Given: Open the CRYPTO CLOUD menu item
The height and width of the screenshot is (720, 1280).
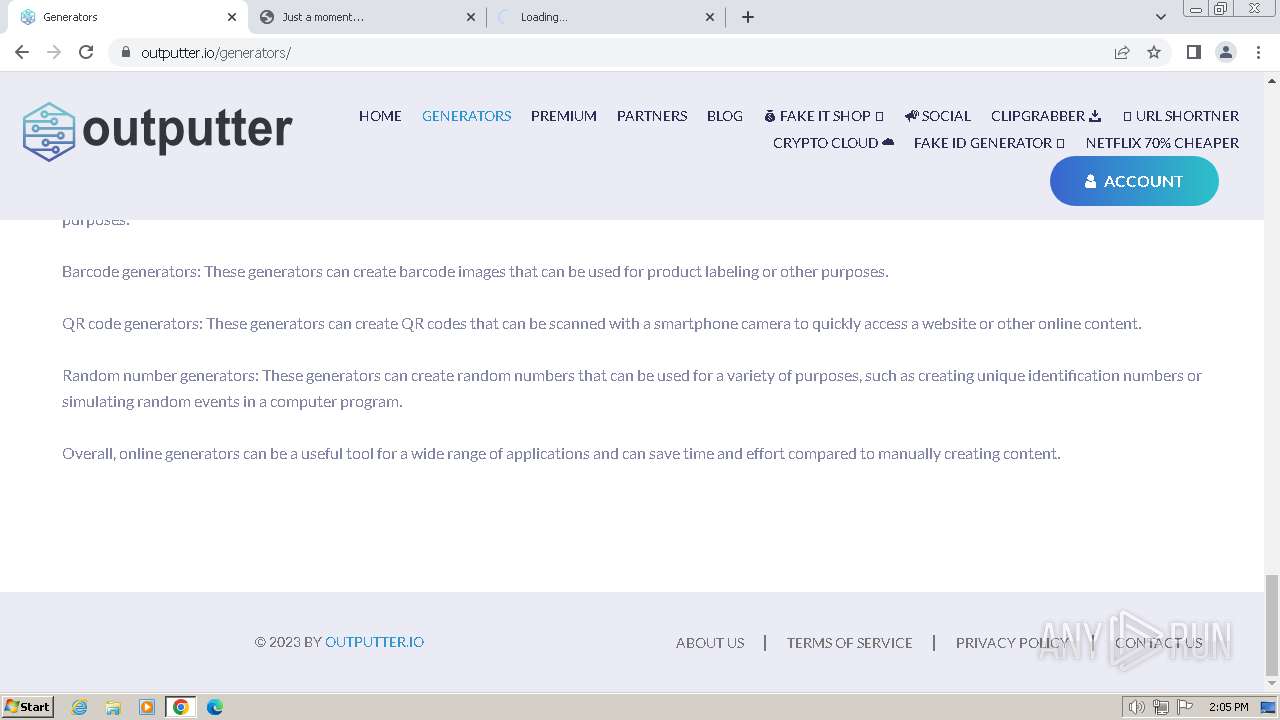Looking at the screenshot, I should pyautogui.click(x=833, y=143).
